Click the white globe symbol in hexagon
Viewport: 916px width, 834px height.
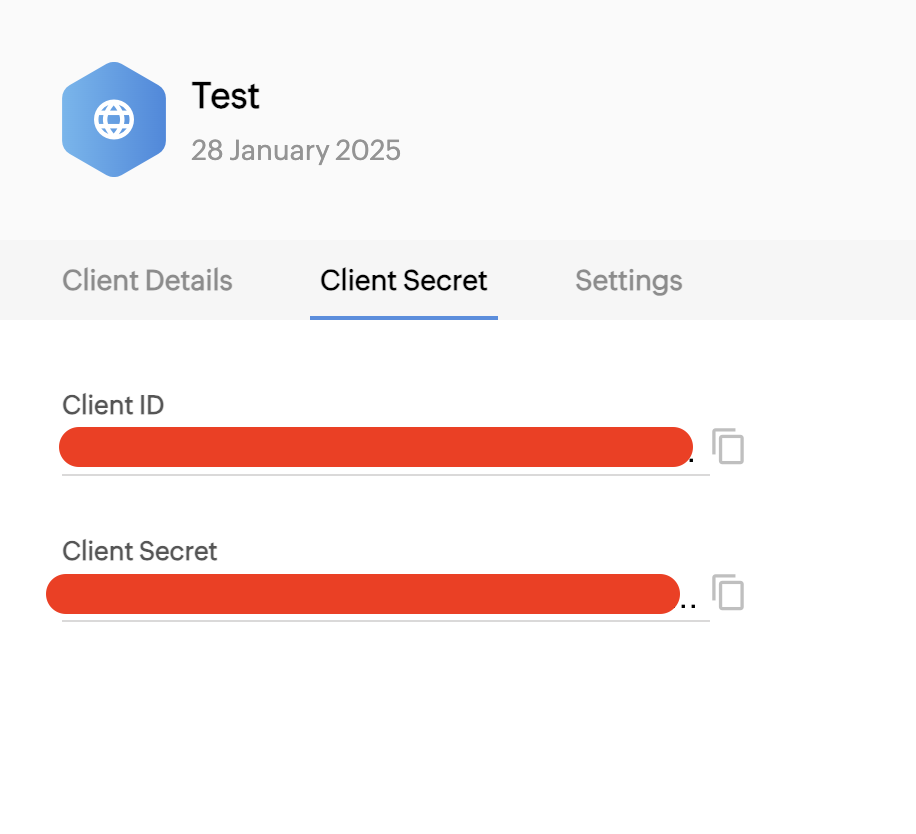pyautogui.click(x=114, y=120)
